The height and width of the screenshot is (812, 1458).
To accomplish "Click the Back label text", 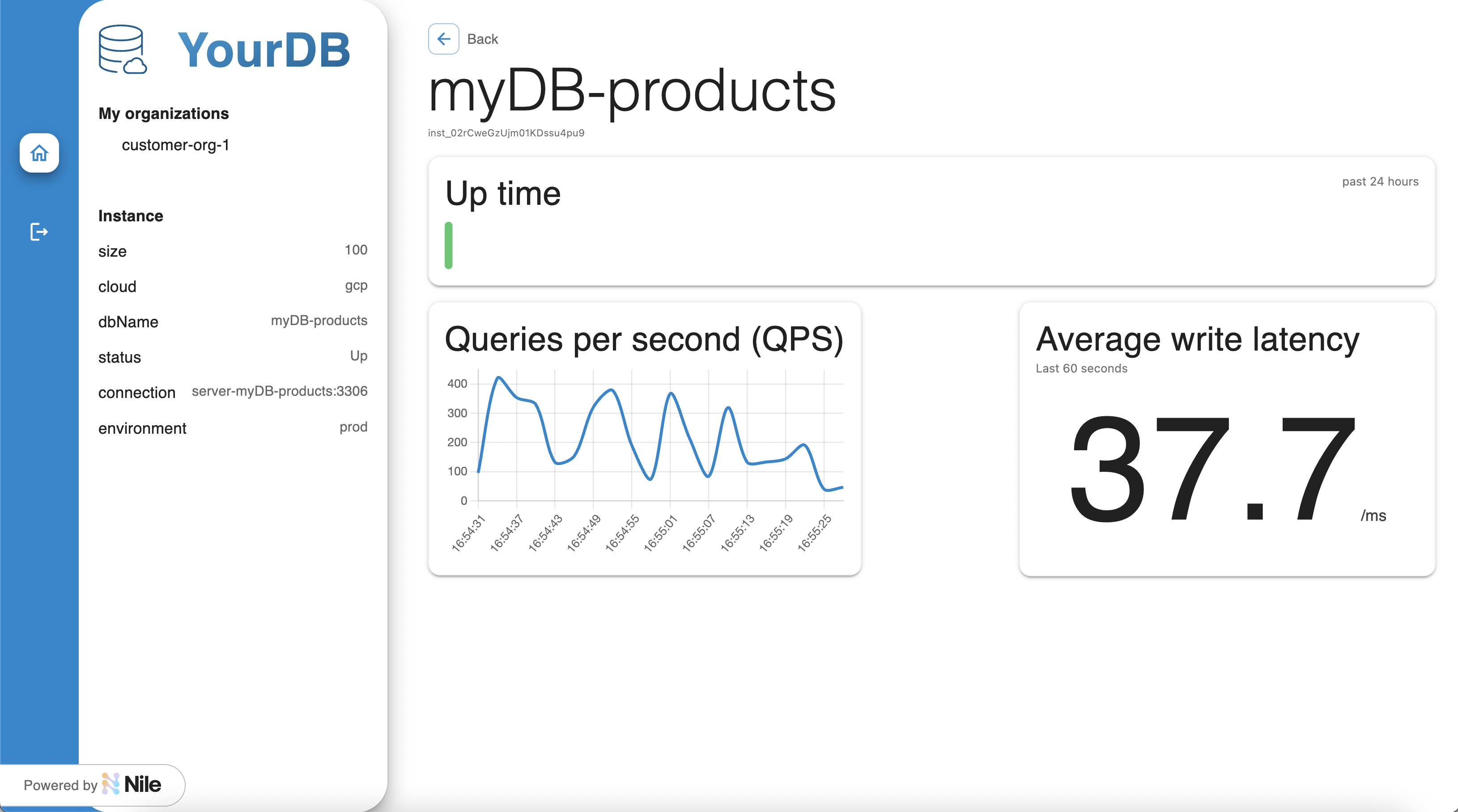I will tap(482, 39).
